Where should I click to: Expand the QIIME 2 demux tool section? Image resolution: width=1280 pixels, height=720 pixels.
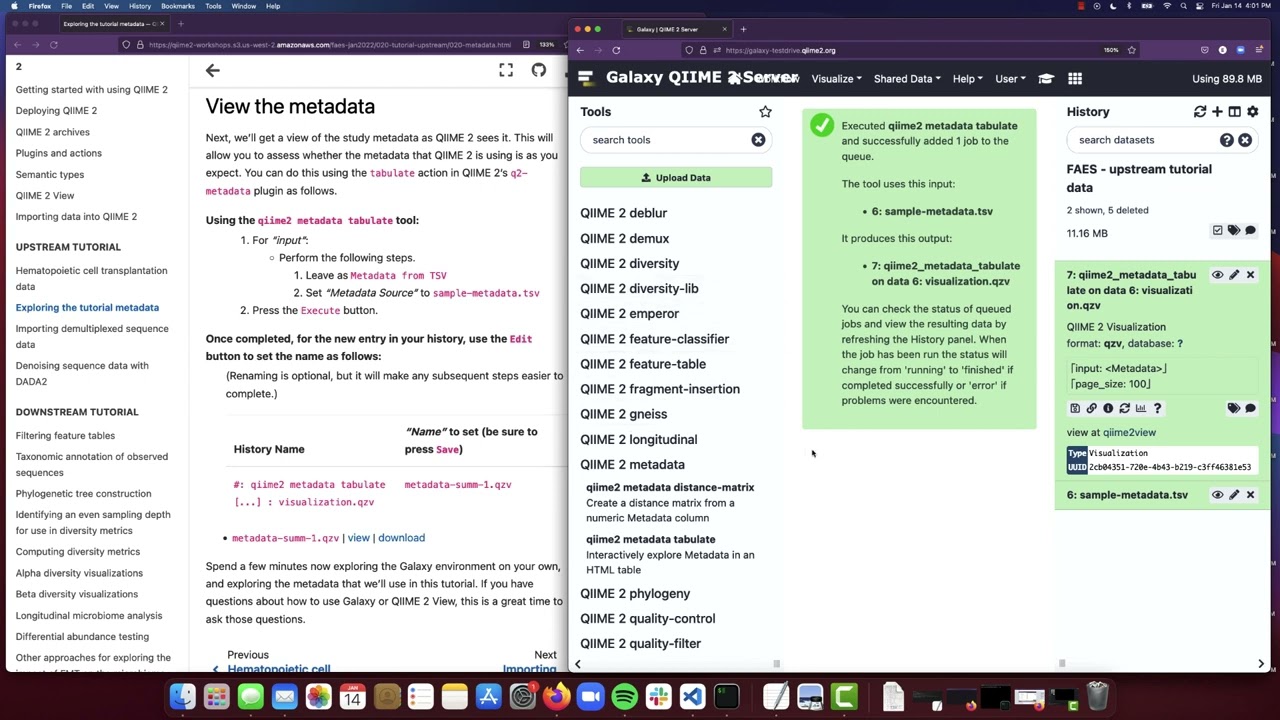pos(624,238)
